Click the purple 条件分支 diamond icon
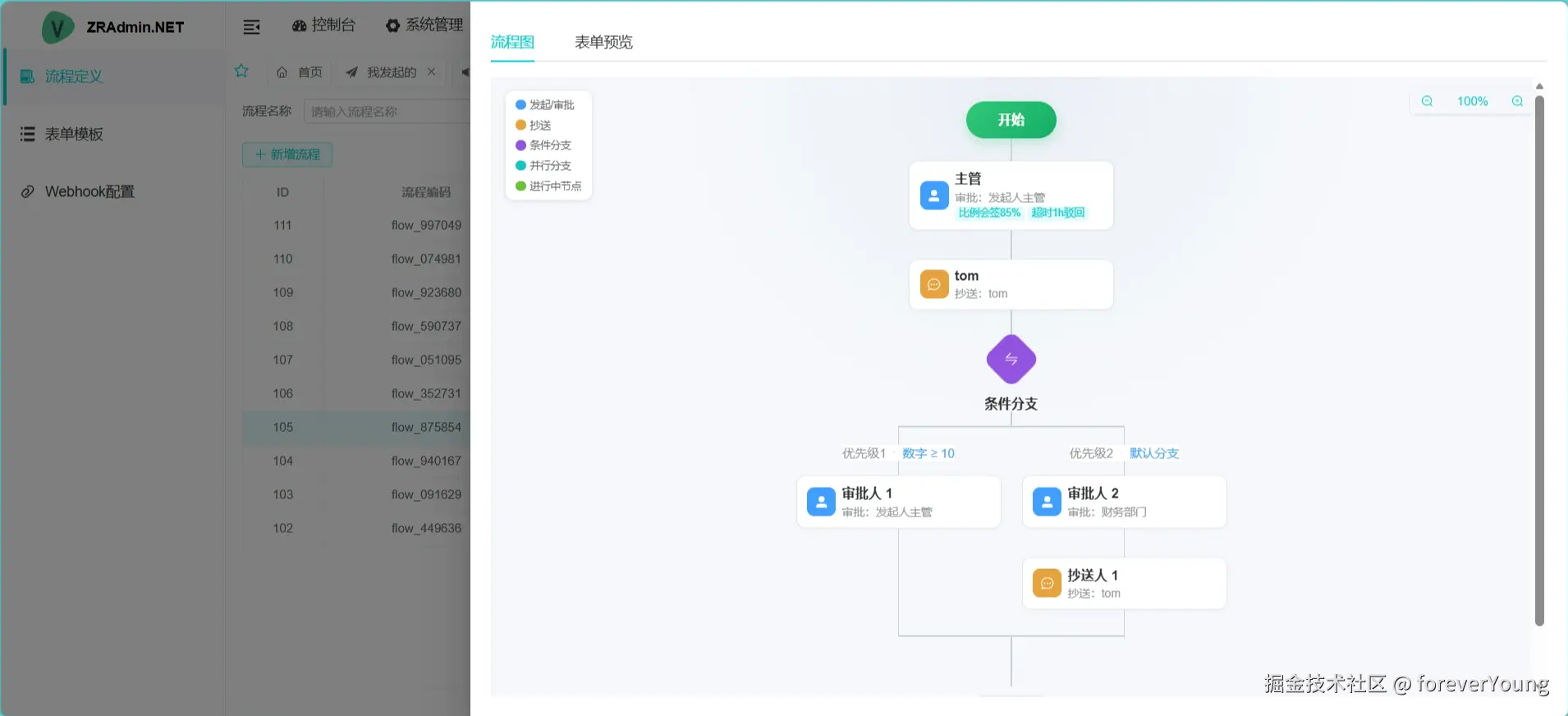Viewport: 1568px width, 716px height. (1011, 359)
